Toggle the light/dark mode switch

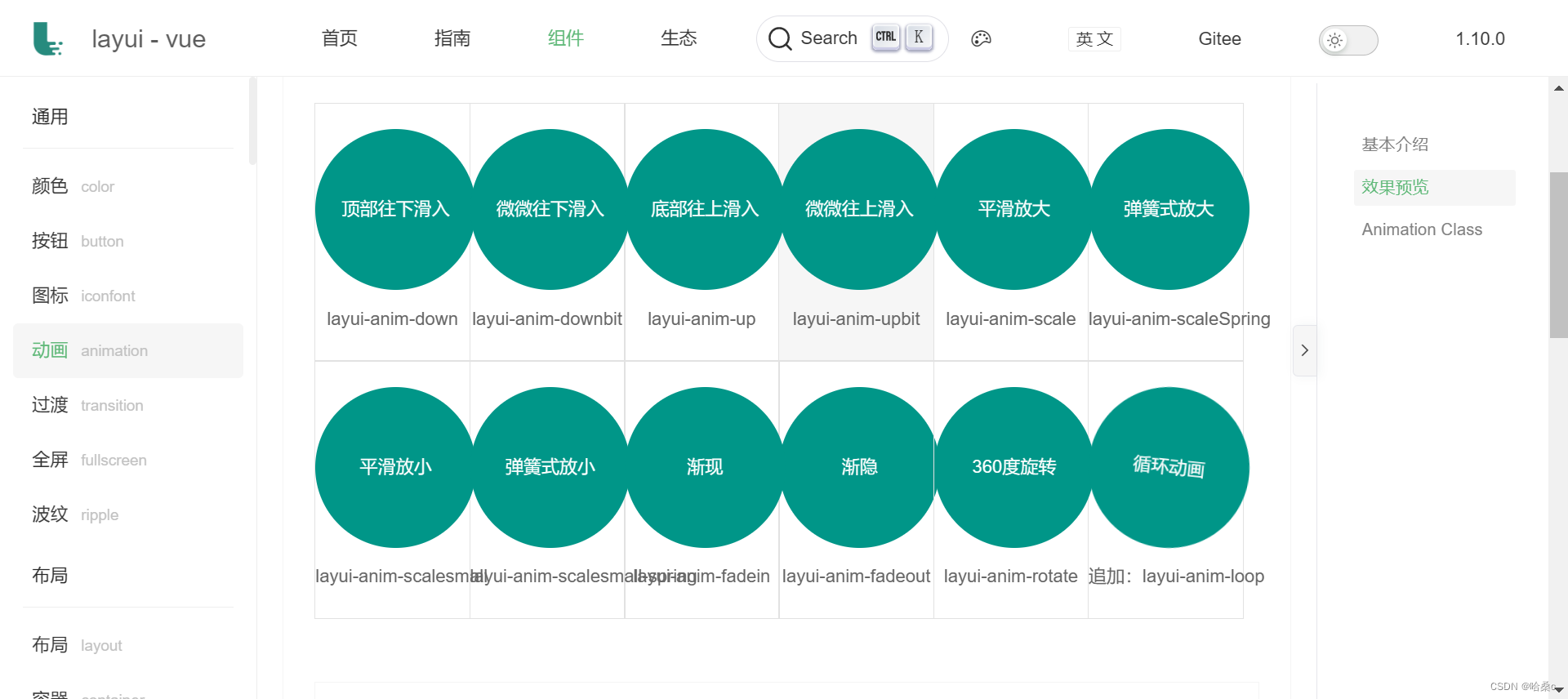[x=1348, y=40]
